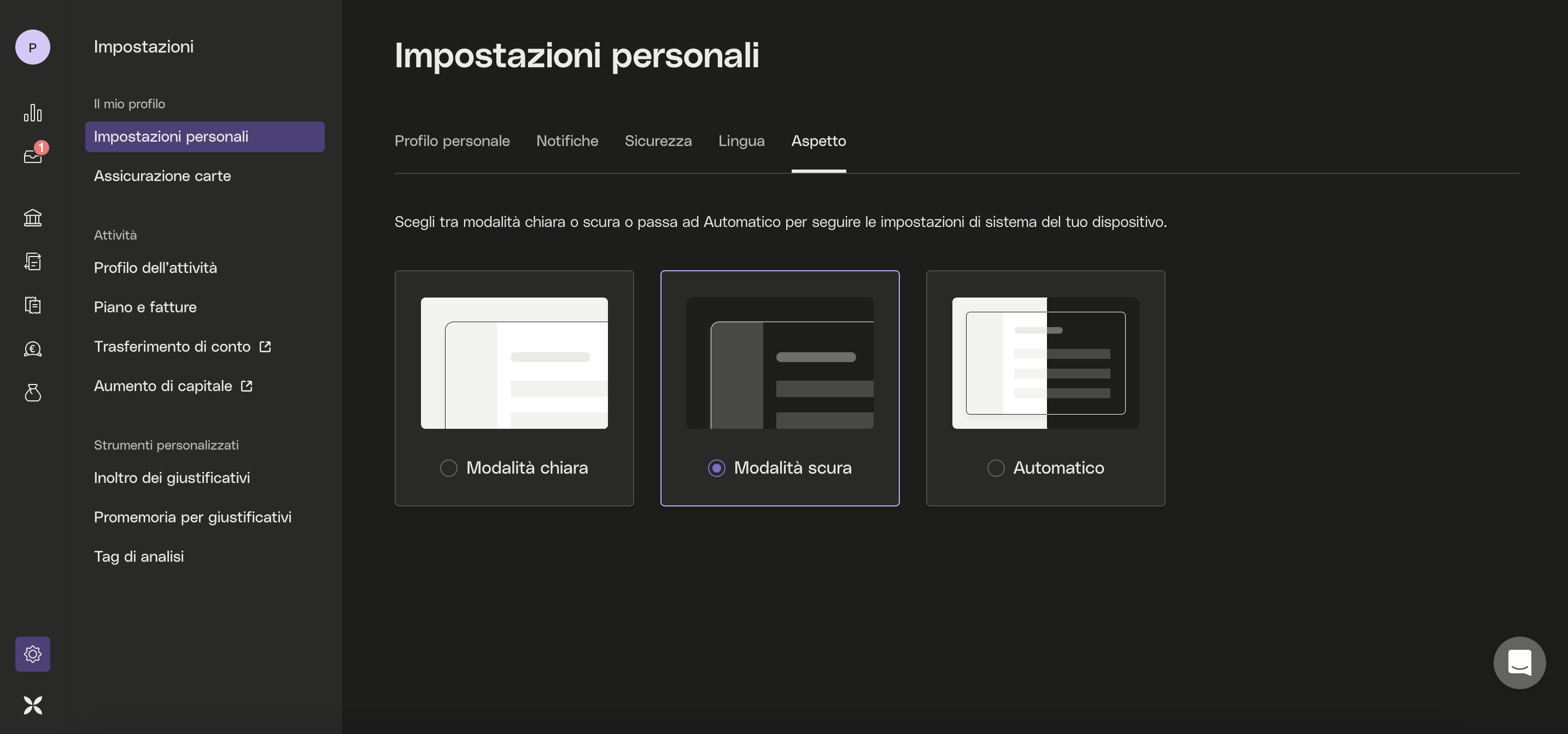Open the euro financing icon in sidebar
1568x734 pixels.
[33, 349]
